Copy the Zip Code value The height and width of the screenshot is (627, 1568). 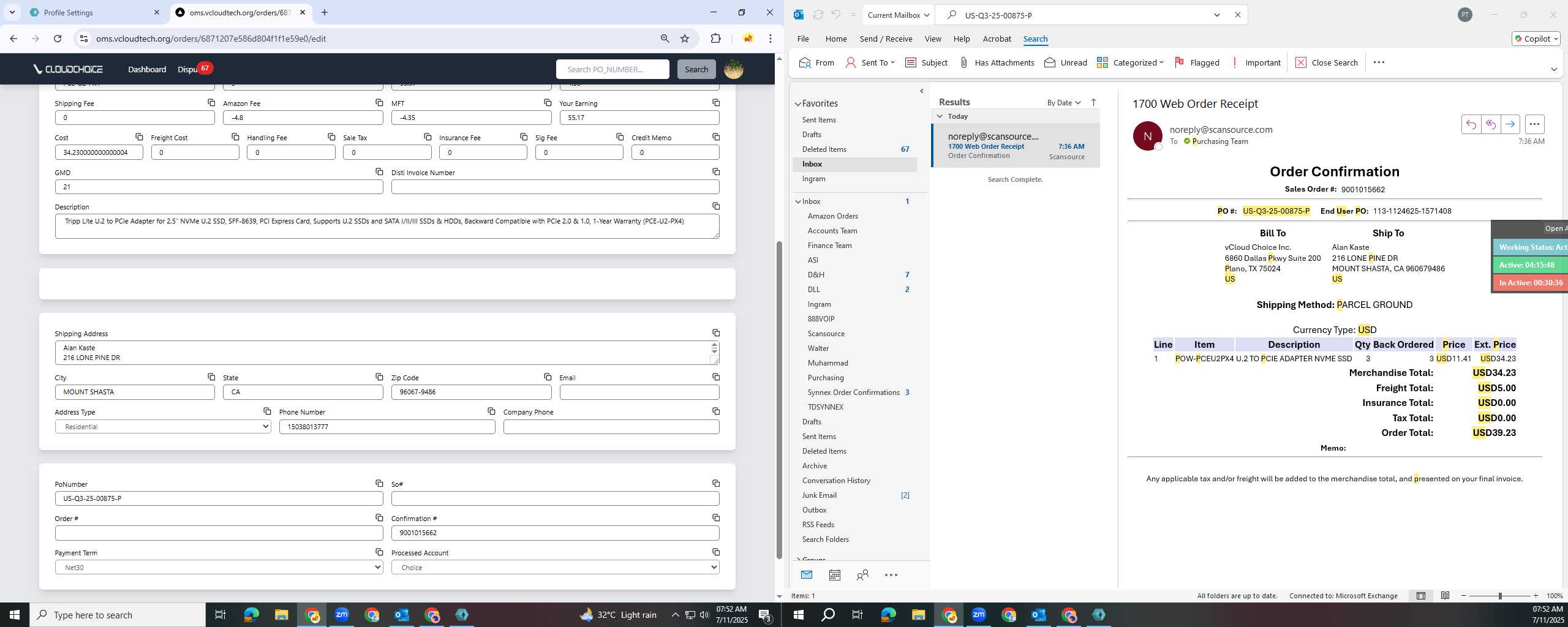point(548,377)
